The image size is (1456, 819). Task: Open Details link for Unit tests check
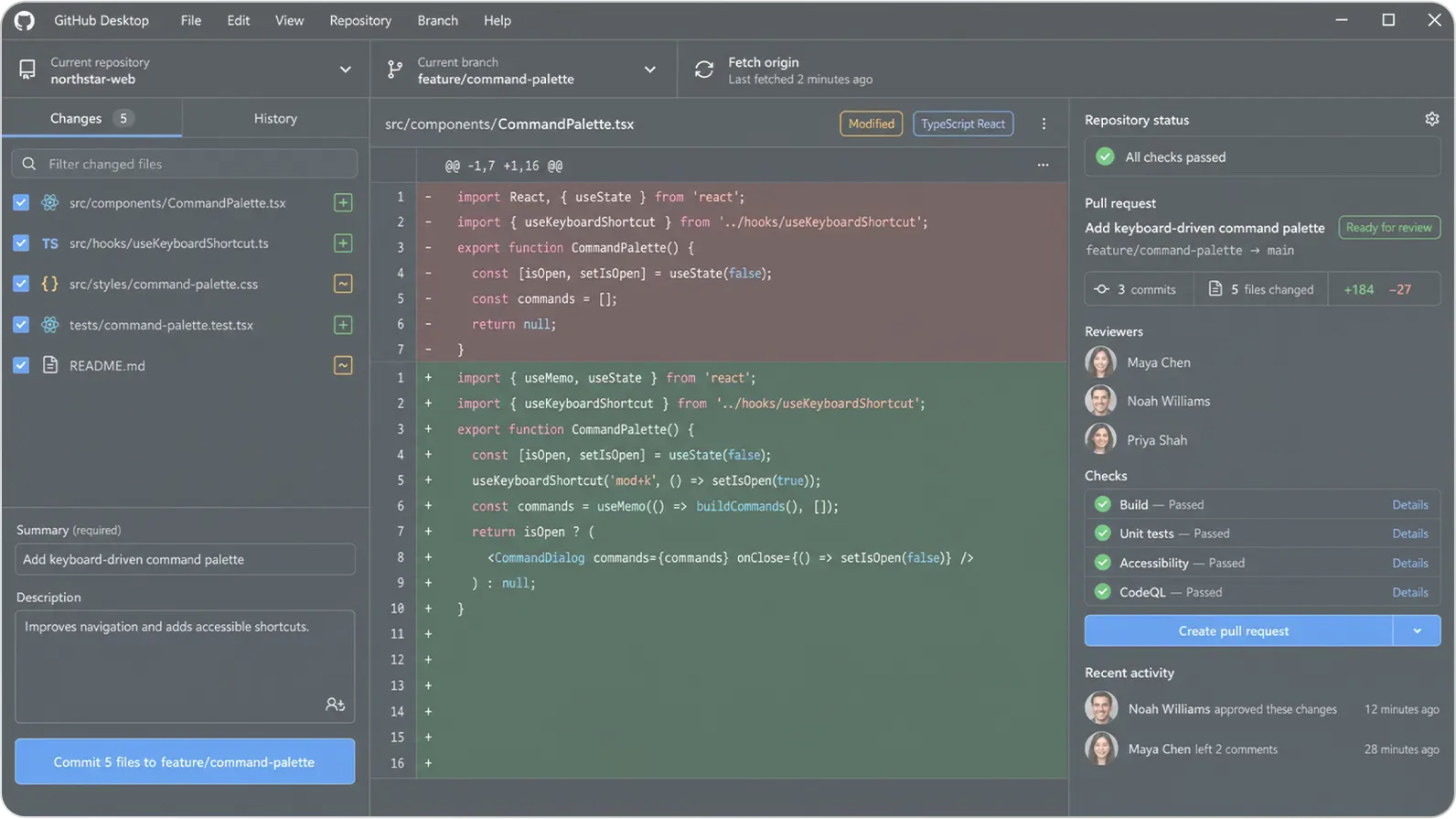pyautogui.click(x=1410, y=533)
